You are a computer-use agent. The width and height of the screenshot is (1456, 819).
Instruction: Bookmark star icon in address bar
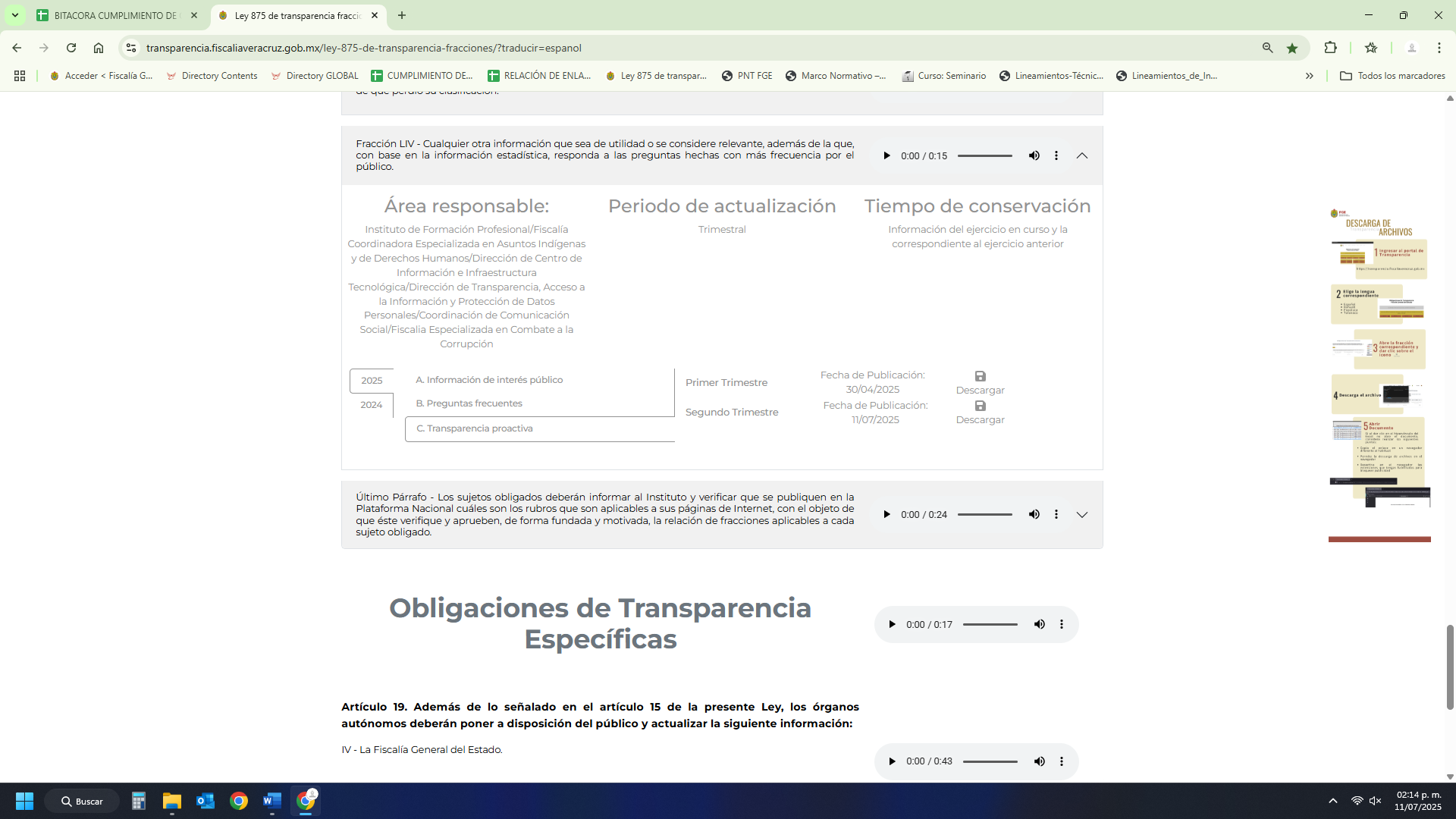point(1292,48)
